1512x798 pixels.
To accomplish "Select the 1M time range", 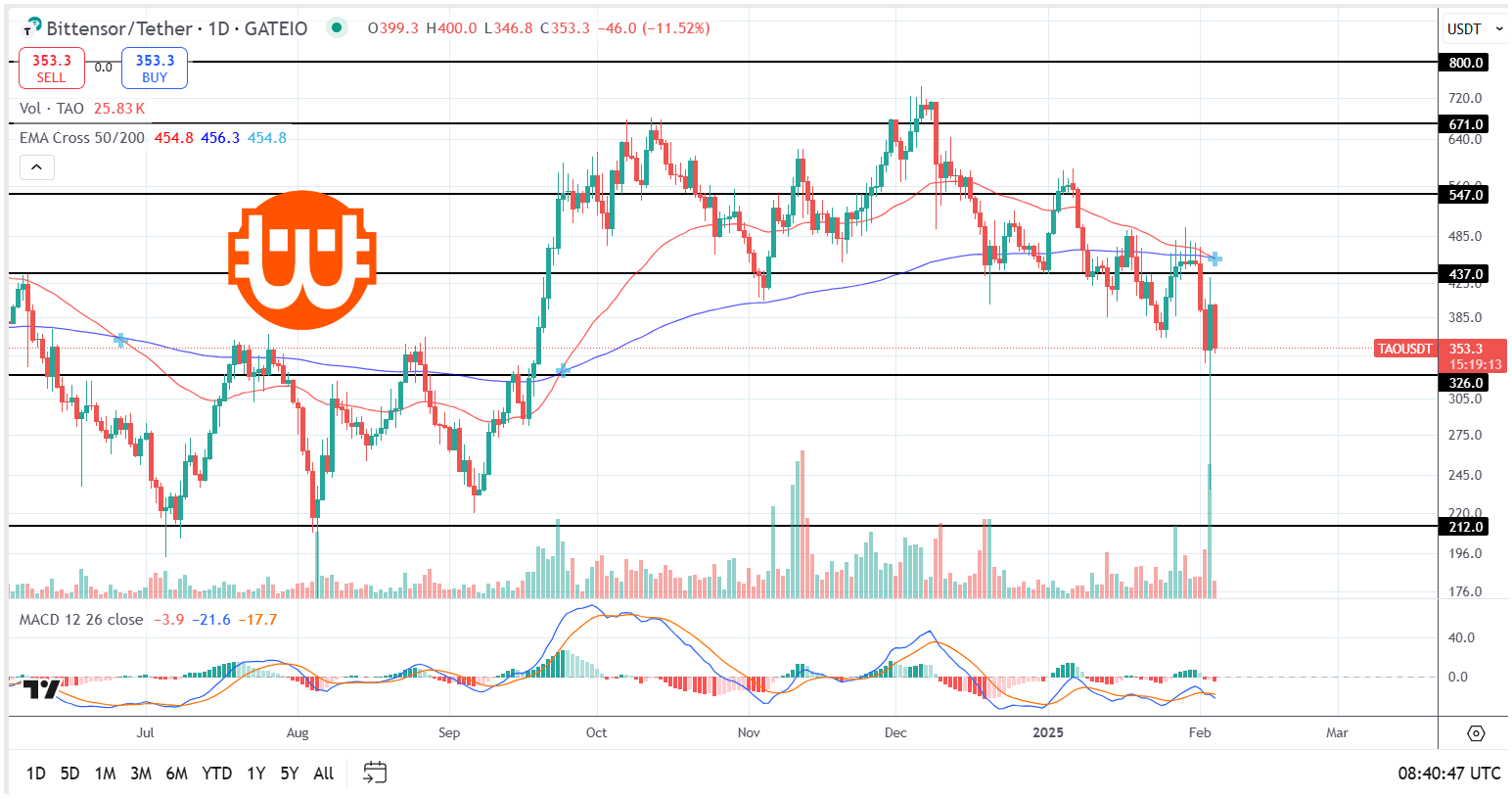I will tap(105, 774).
